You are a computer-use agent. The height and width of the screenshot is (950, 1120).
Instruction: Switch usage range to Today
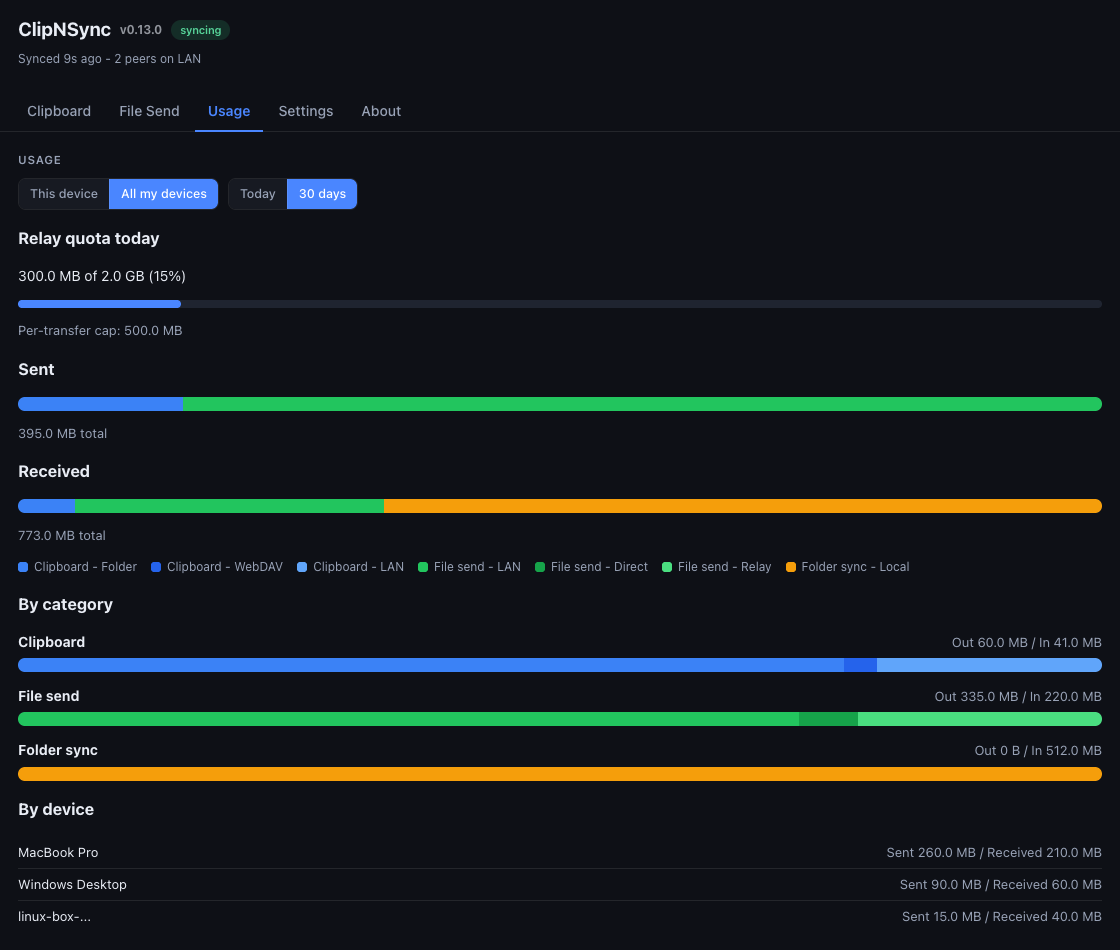pyautogui.click(x=257, y=194)
